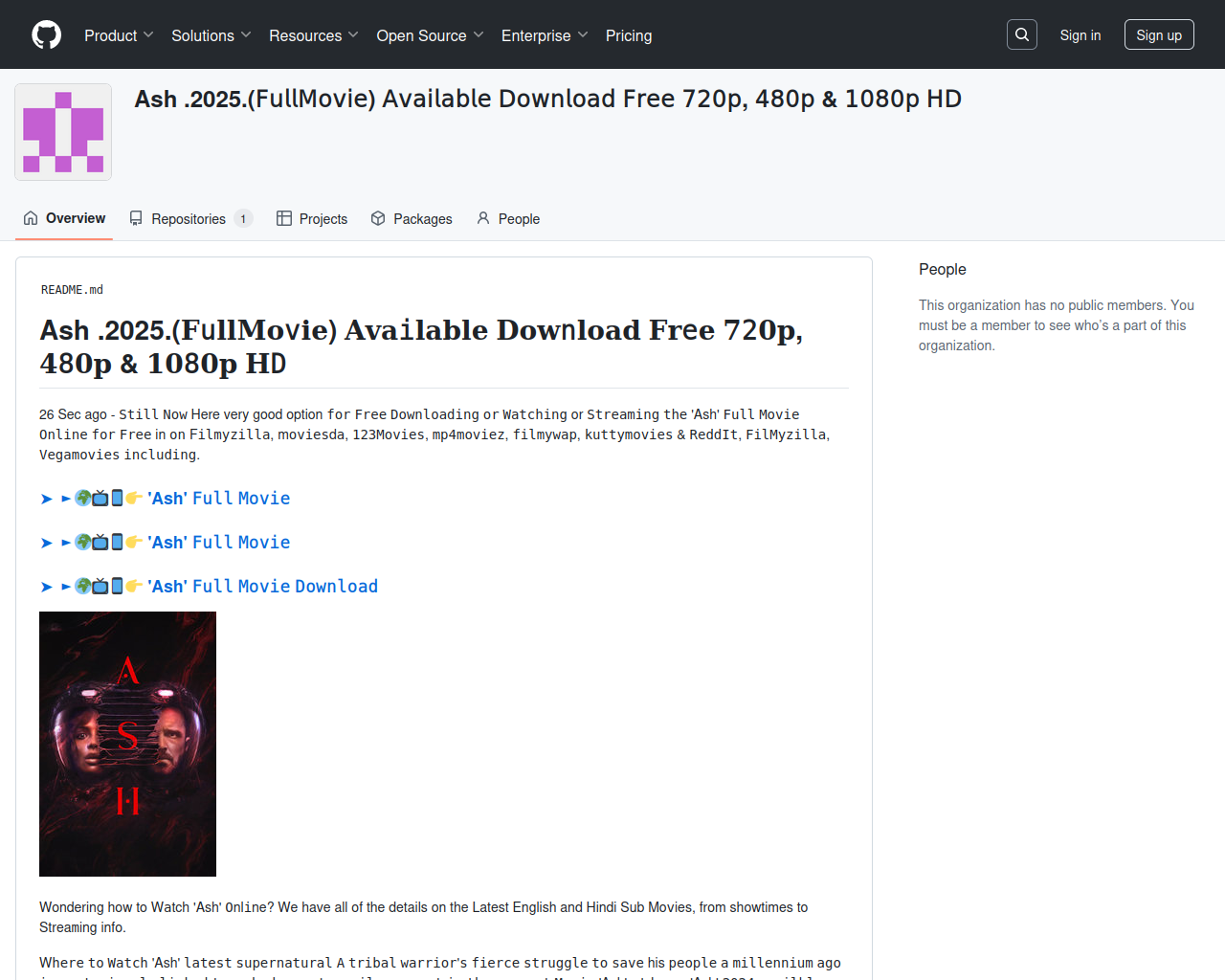Viewport: 1225px width, 980px height.
Task: Click the Repositories count badge
Action: [243, 219]
